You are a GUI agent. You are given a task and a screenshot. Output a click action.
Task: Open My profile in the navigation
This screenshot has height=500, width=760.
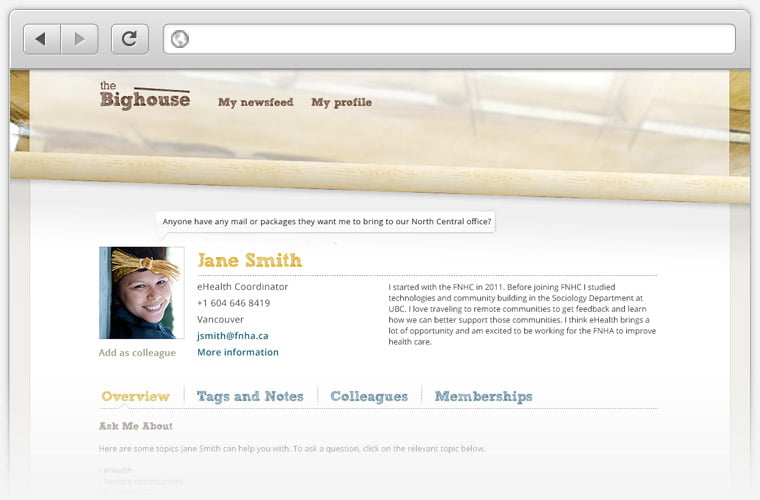coord(342,102)
